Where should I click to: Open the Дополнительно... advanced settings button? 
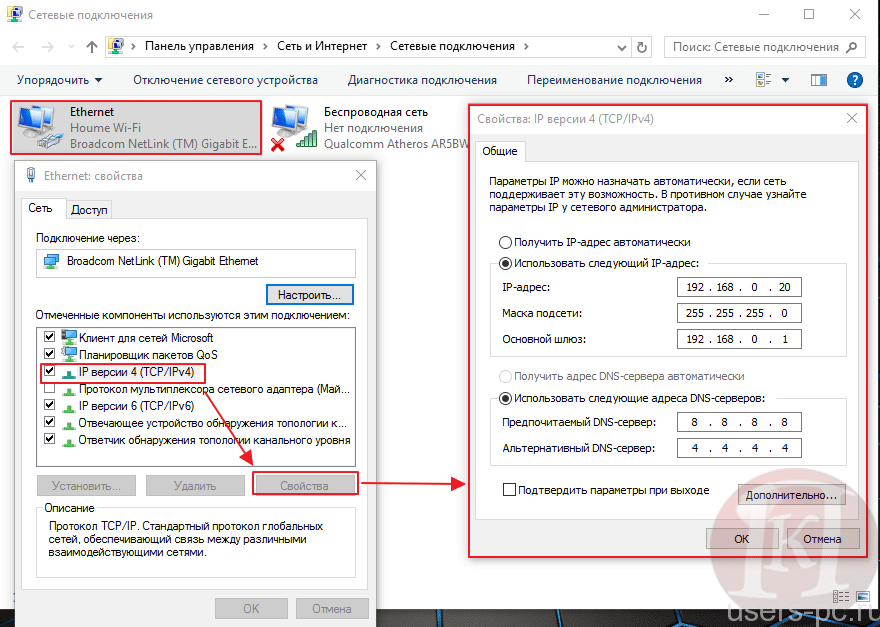(791, 495)
